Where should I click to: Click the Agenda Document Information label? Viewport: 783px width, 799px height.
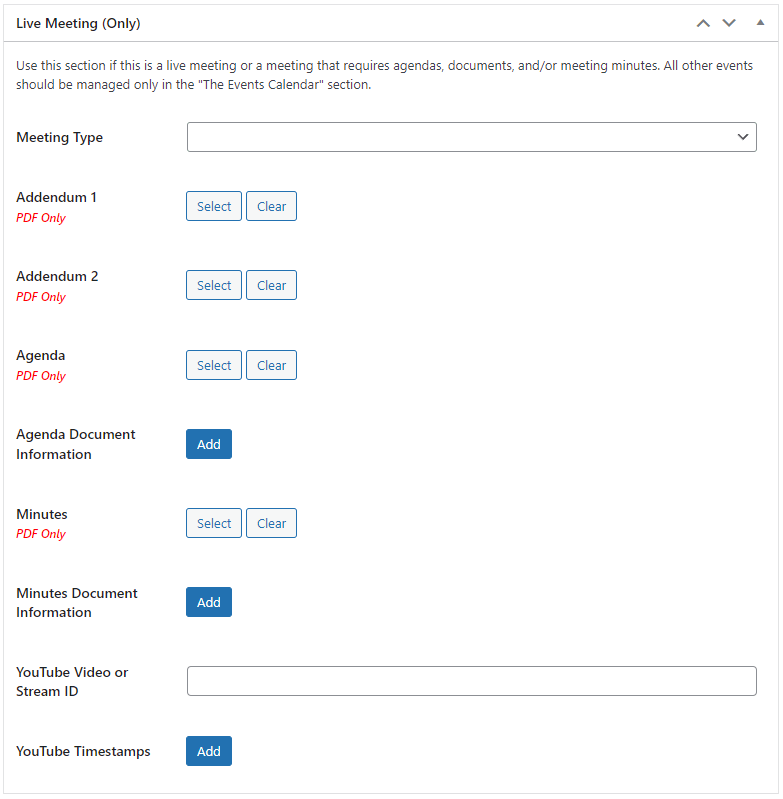76,444
